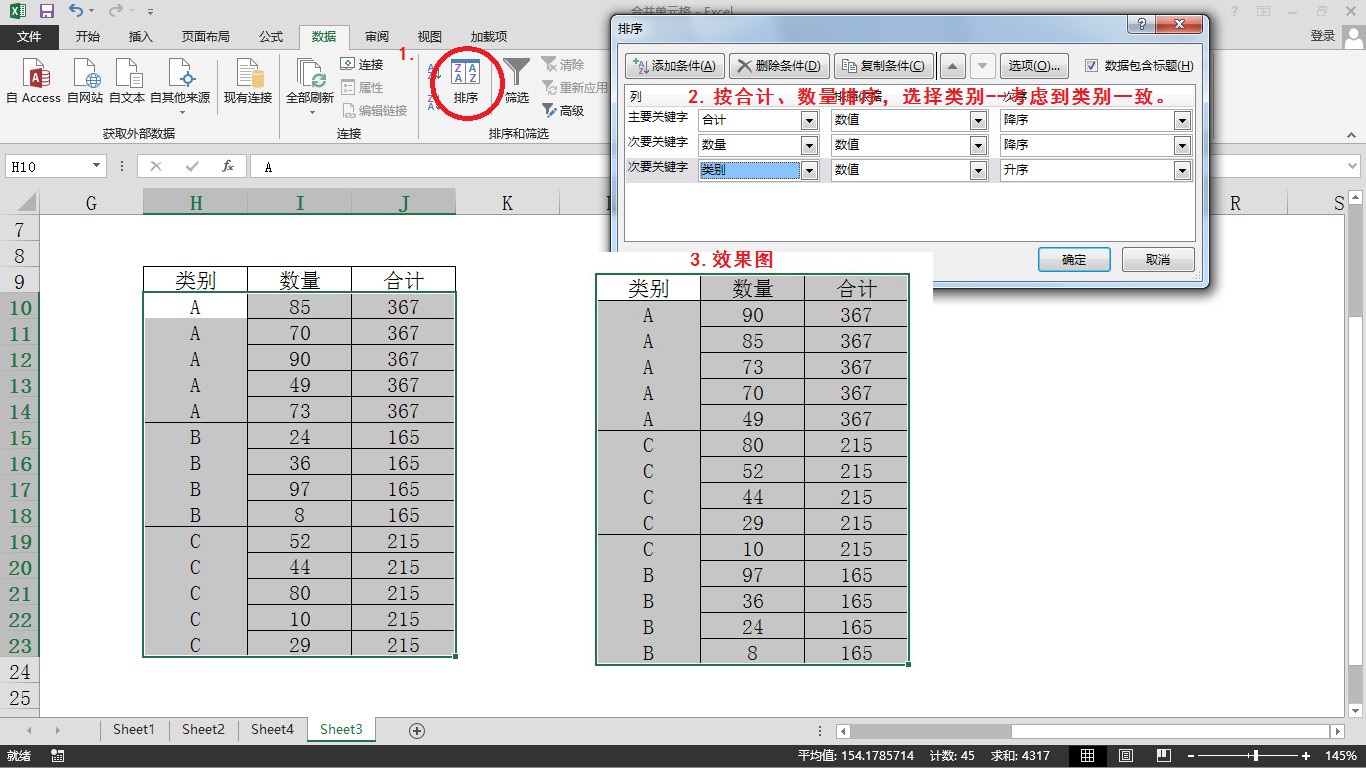Import data From Access (自 Access)

34,82
